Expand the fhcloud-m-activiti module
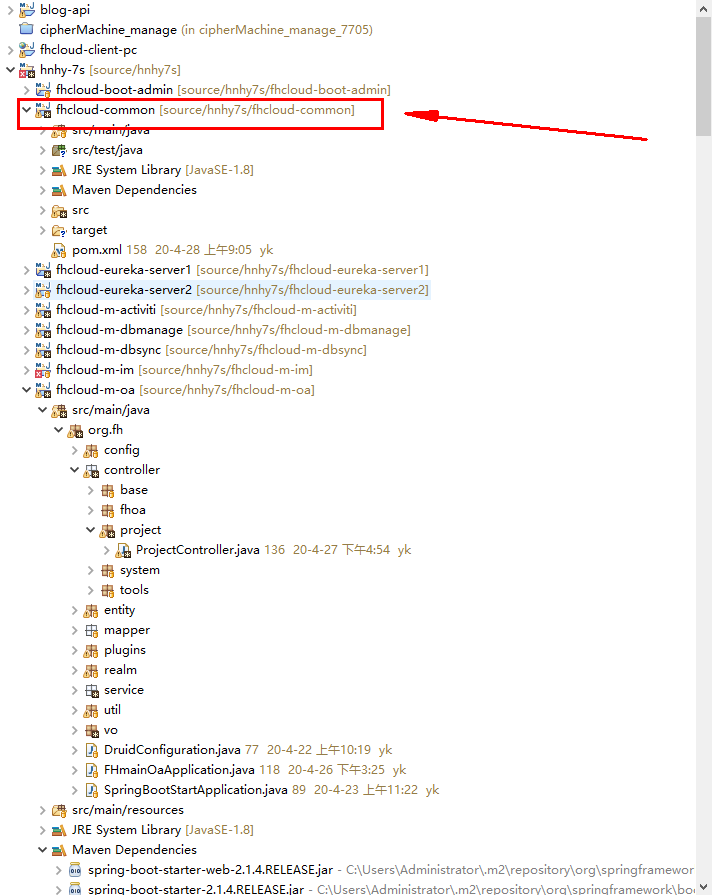 (26, 310)
